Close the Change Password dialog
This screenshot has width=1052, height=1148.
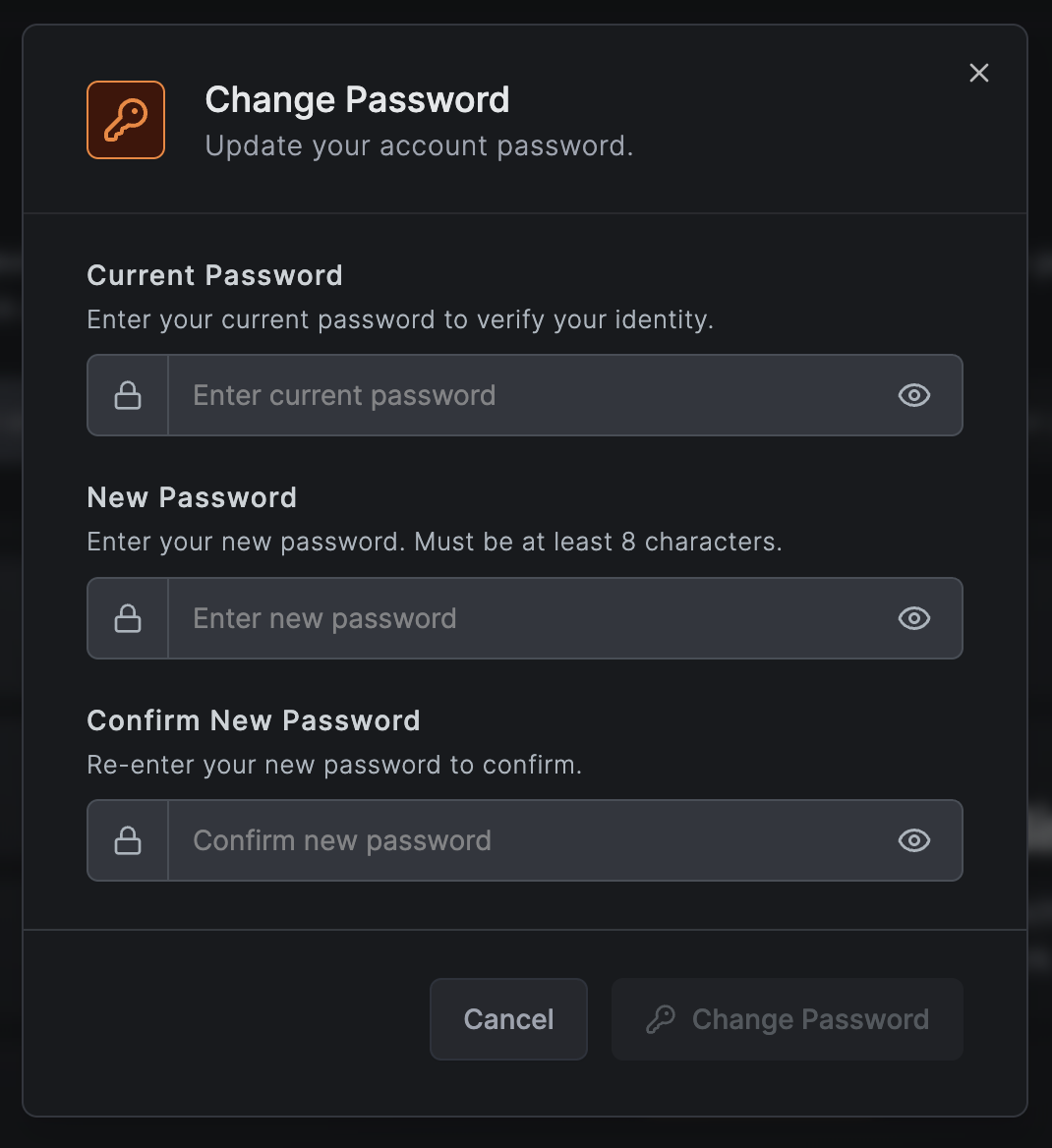coord(978,73)
